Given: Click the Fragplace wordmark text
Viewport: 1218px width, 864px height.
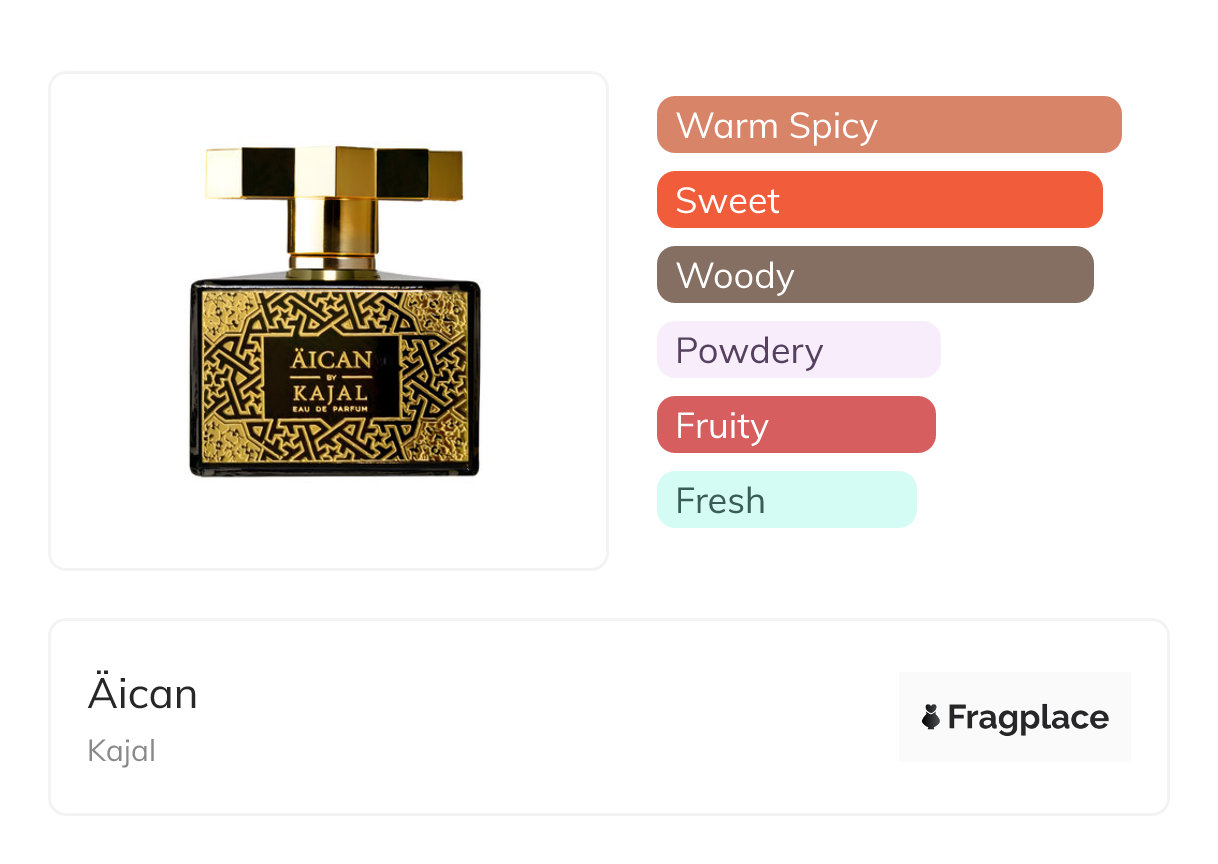Looking at the screenshot, I should coord(1027,717).
